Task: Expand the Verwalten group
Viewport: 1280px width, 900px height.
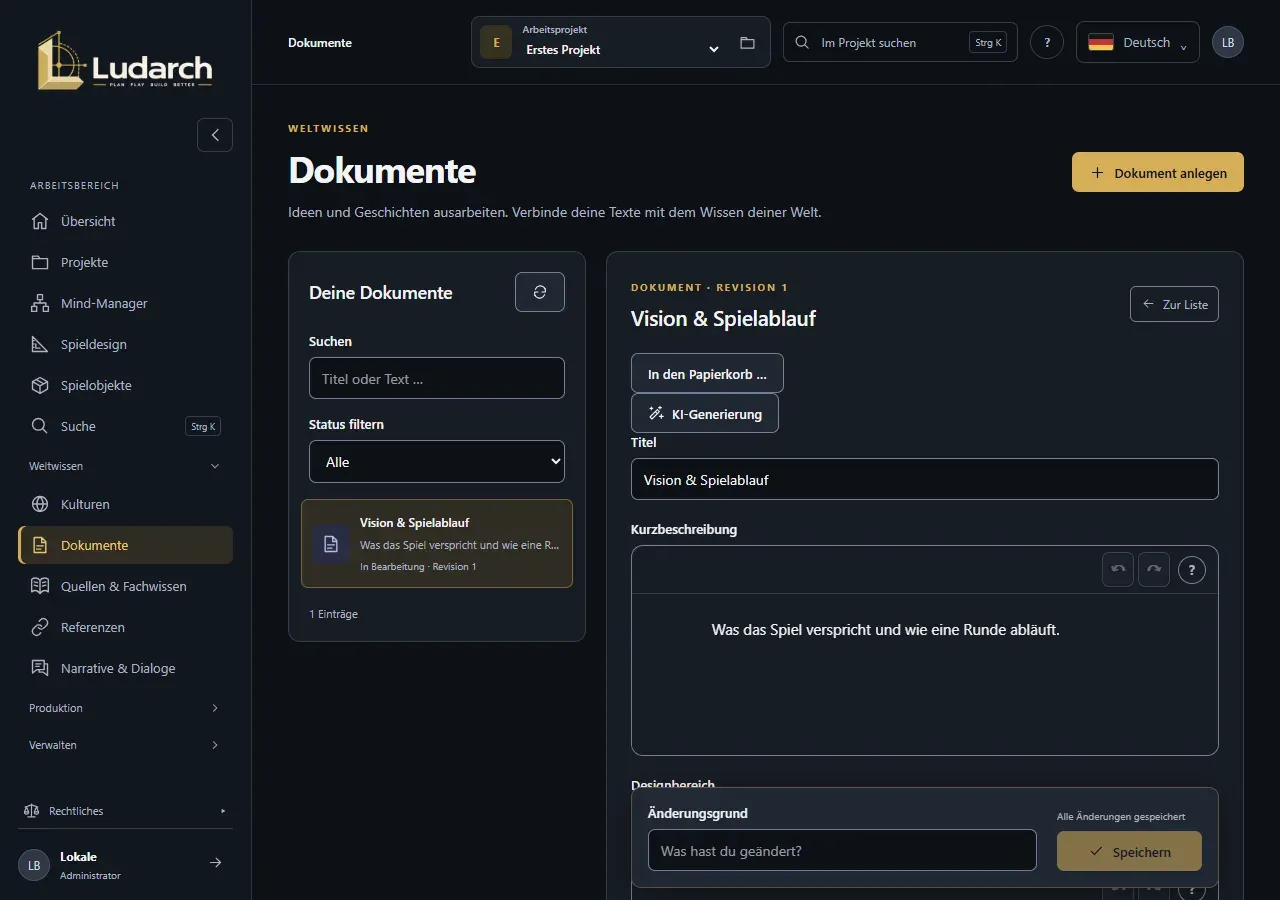Action: point(125,745)
